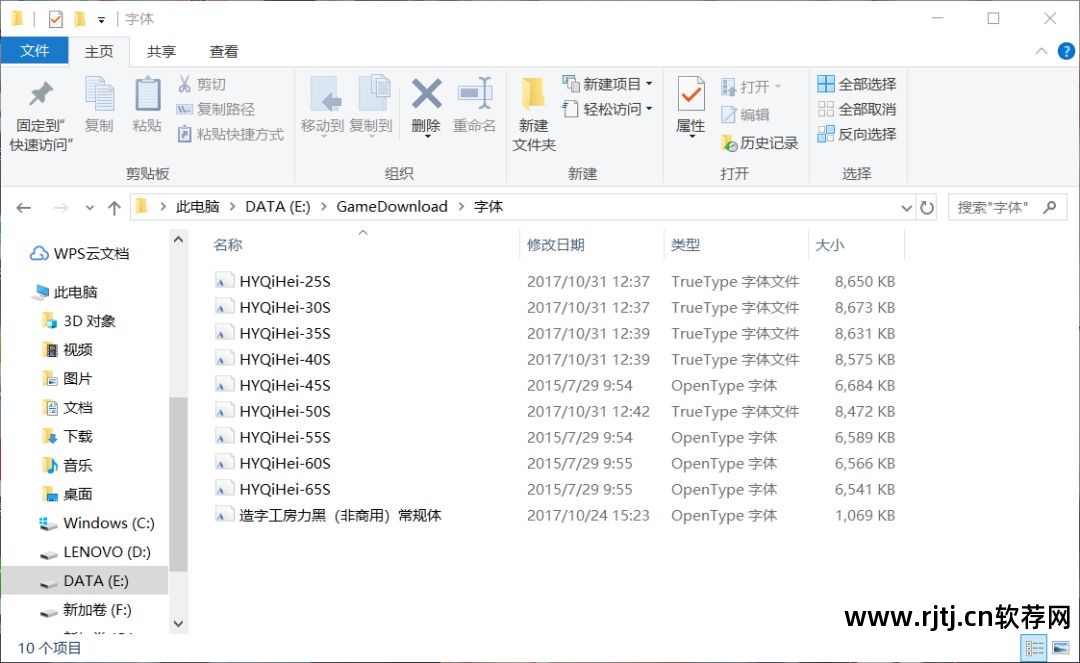Image resolution: width=1080 pixels, height=663 pixels.
Task: Open 3D 对象 folder in sidebar
Action: pyautogui.click(x=79, y=321)
